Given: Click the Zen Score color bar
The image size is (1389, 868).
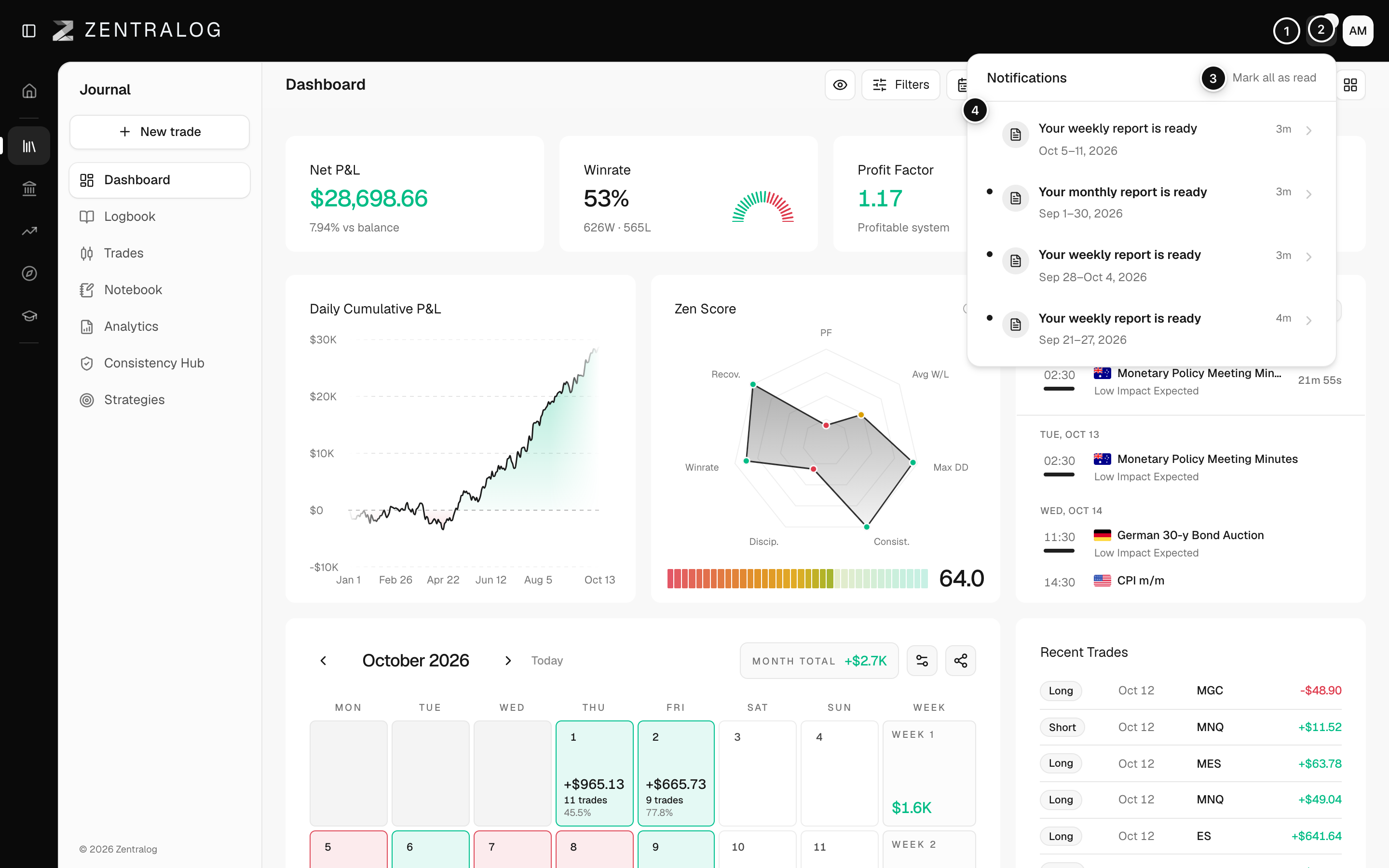Looking at the screenshot, I should click(x=797, y=578).
